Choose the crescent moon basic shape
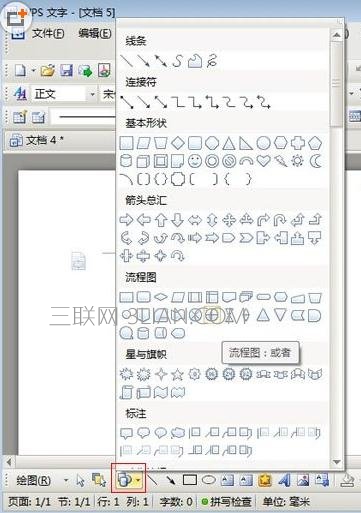This screenshot has height=513, width=361. (315, 161)
